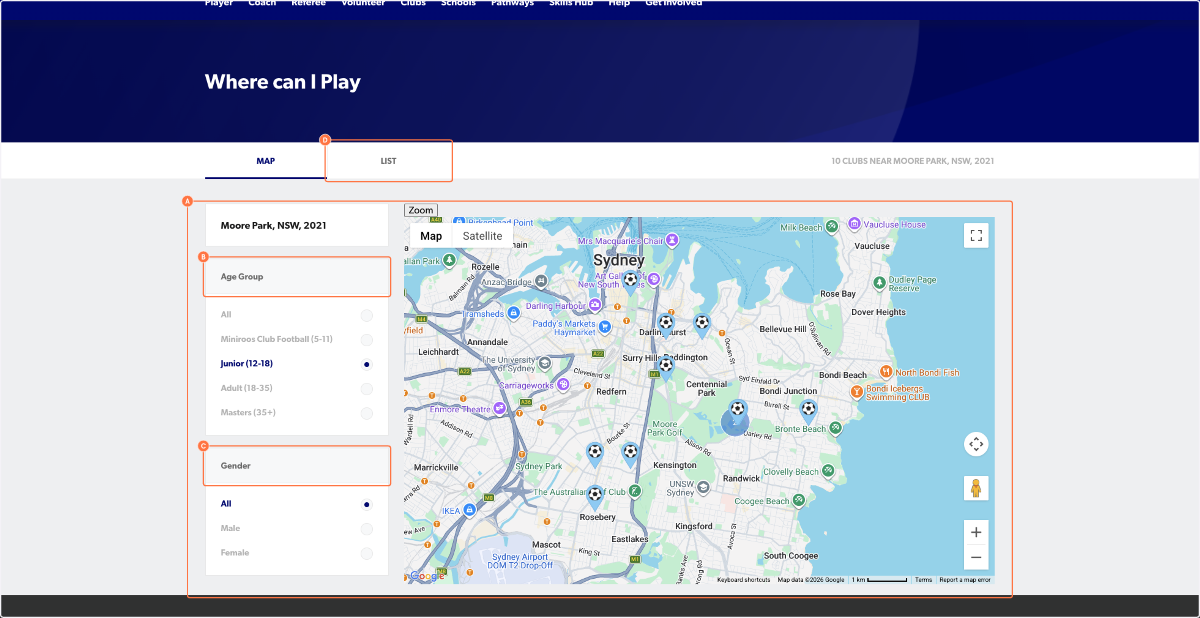Open Keyboard shortcuts link on map
This screenshot has height=618, width=1200.
click(x=744, y=580)
